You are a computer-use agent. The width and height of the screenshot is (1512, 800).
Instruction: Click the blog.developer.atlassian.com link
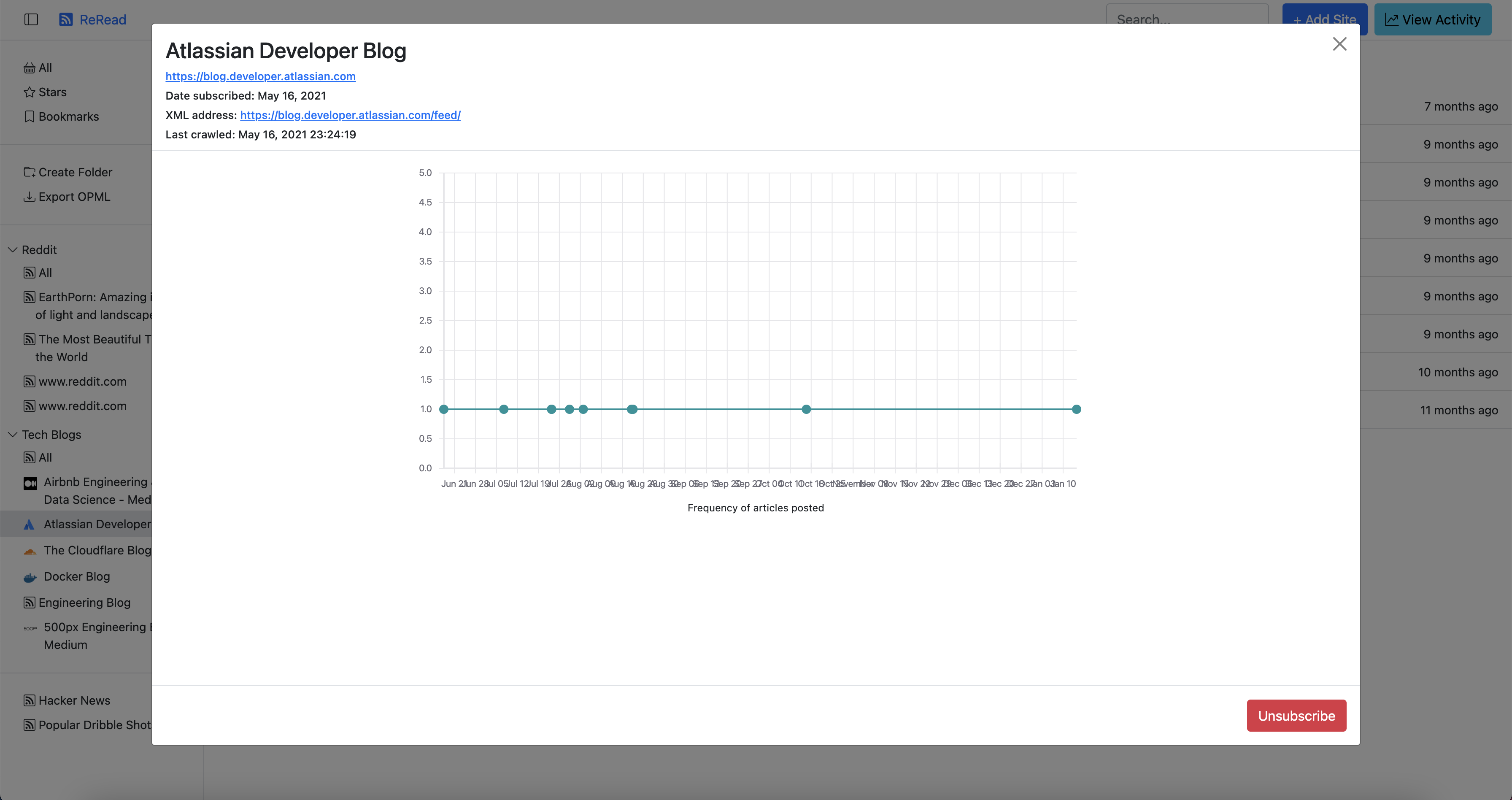[260, 76]
